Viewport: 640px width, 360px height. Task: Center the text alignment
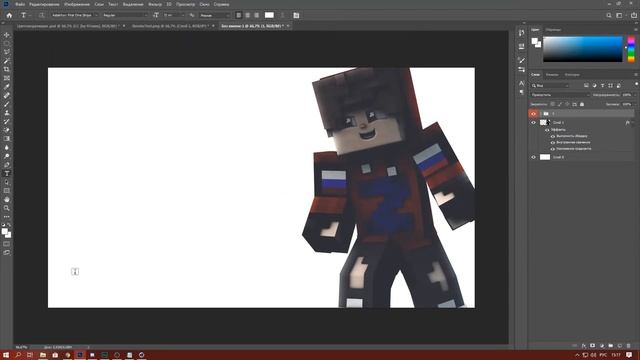[x=248, y=16]
